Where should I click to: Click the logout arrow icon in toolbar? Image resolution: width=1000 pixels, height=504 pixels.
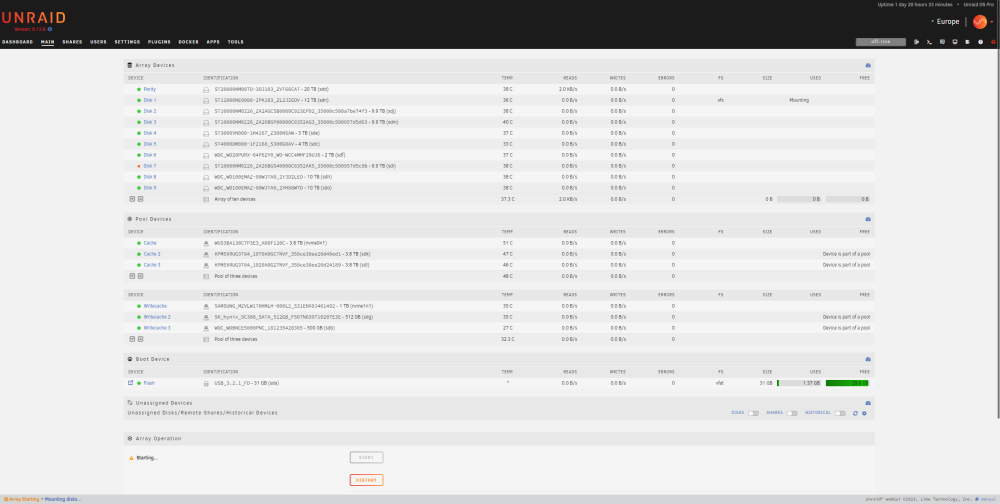click(x=916, y=42)
